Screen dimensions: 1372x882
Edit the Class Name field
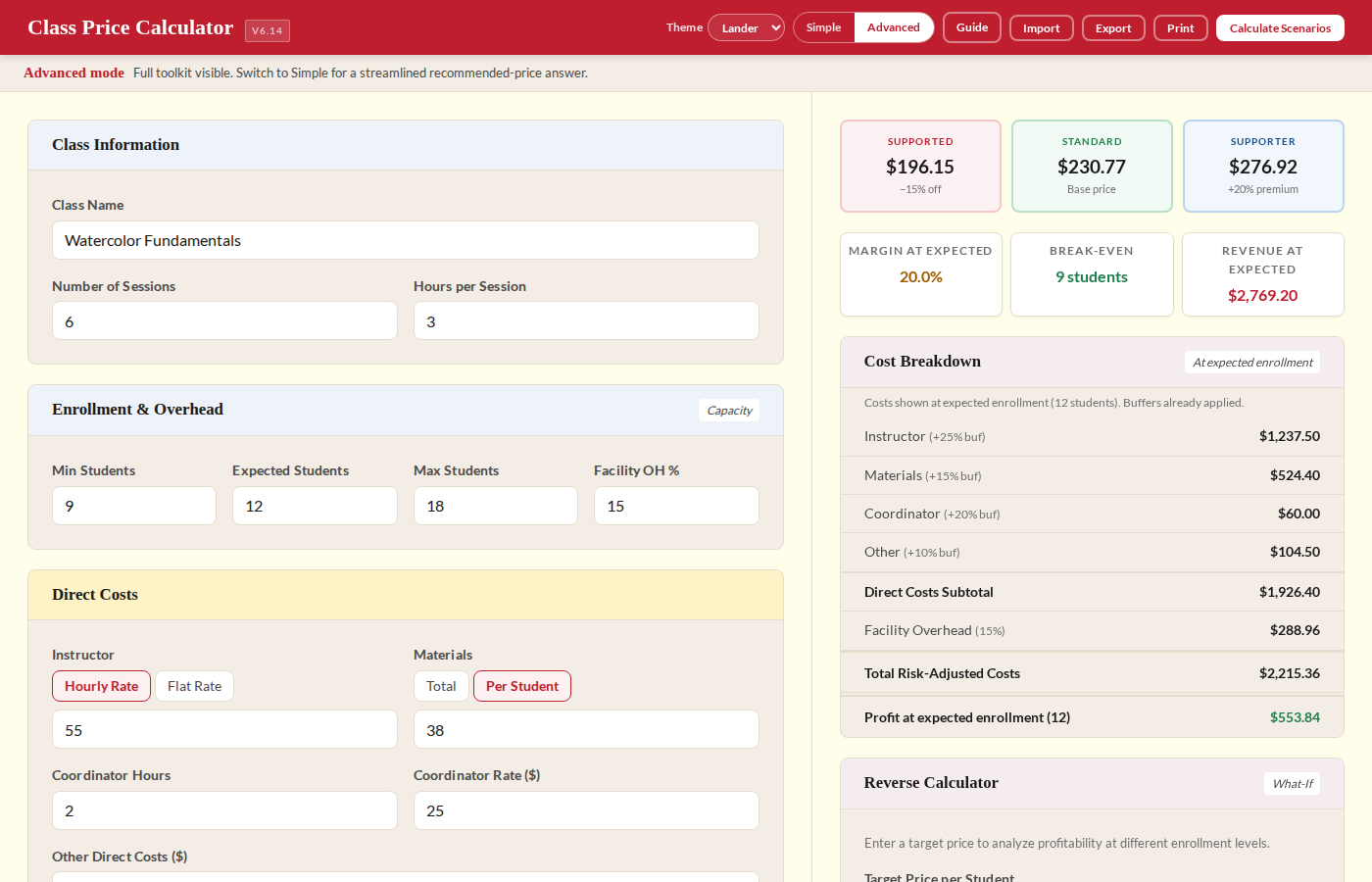(x=406, y=240)
